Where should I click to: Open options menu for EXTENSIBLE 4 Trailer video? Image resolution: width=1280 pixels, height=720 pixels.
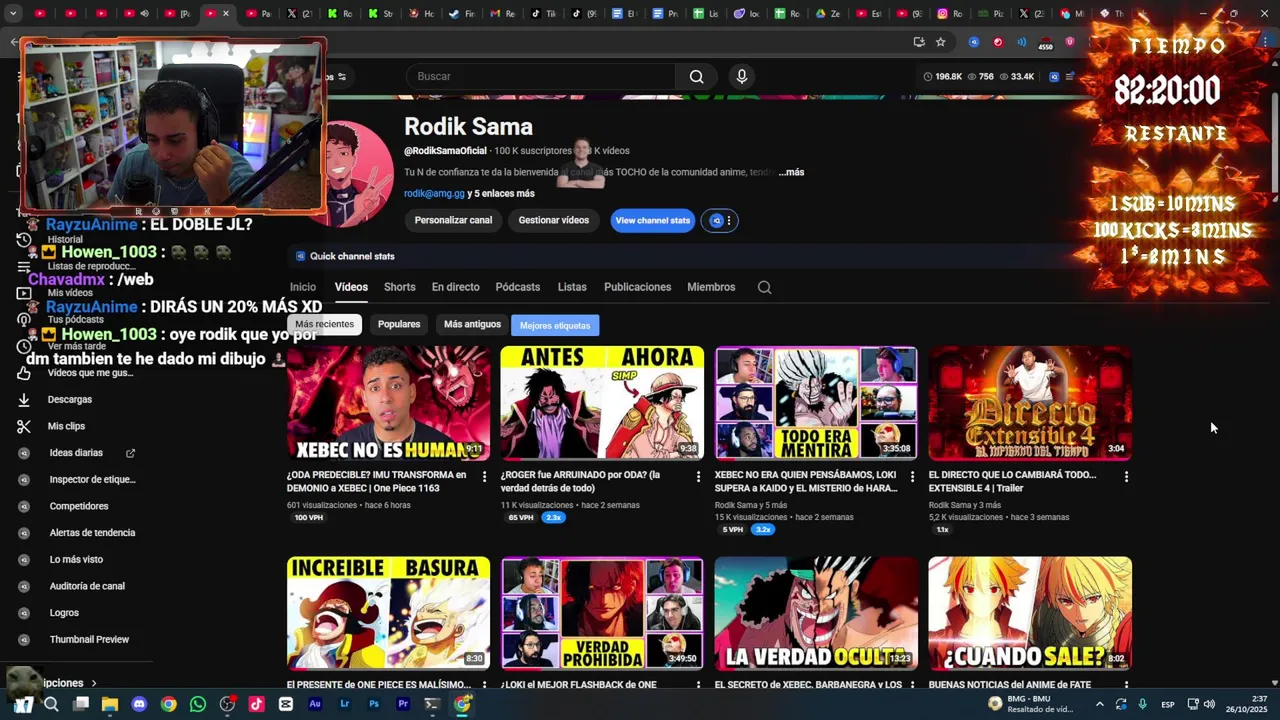1126,477
